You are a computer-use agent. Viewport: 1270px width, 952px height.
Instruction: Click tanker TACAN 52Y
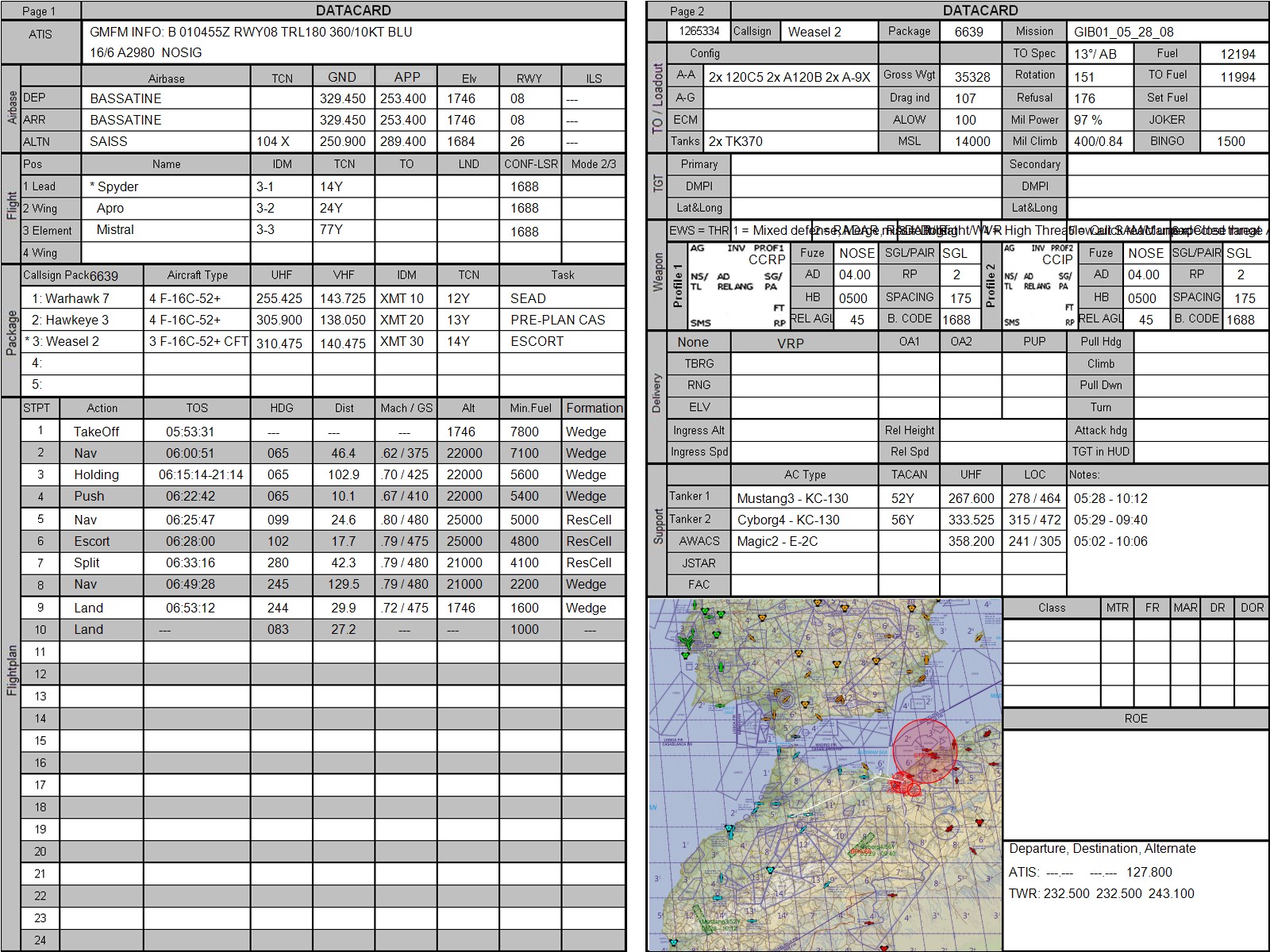(x=902, y=498)
